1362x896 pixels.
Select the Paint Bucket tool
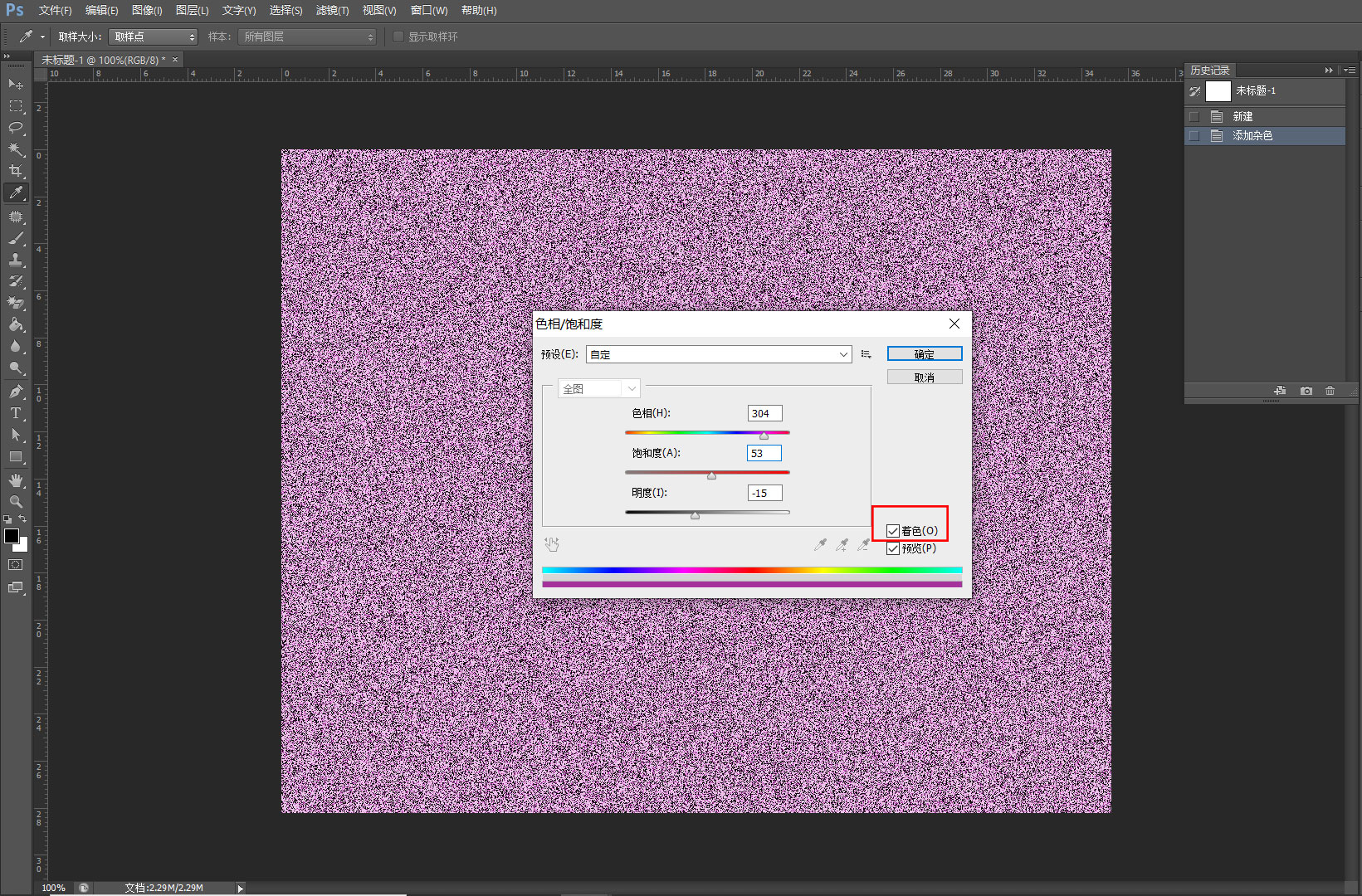click(x=16, y=324)
